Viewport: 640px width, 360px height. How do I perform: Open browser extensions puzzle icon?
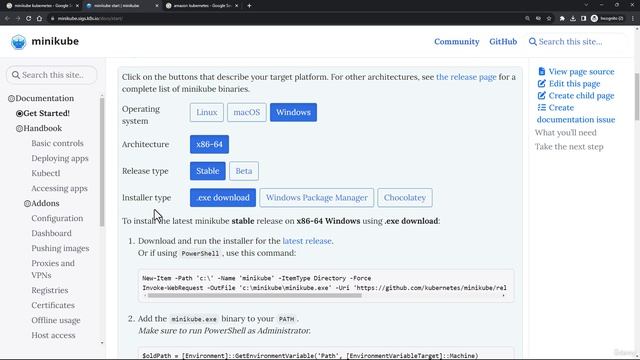click(x=562, y=18)
